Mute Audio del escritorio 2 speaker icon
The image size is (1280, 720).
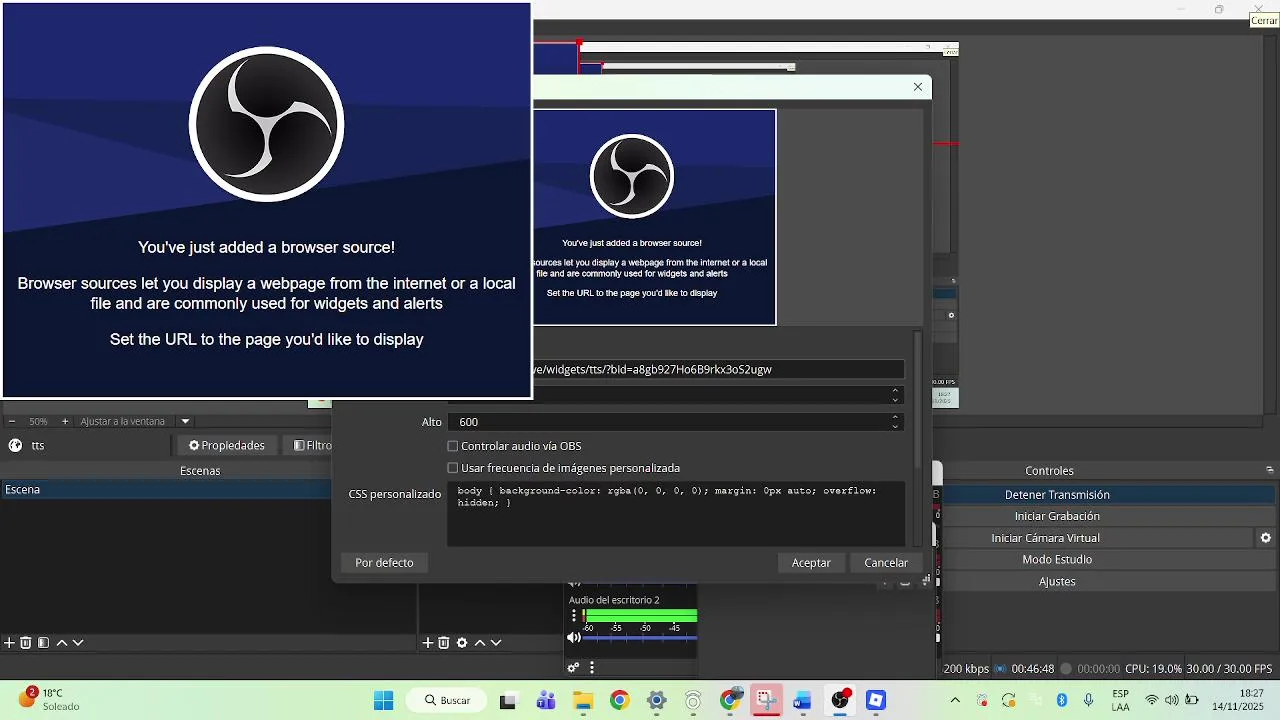[x=574, y=638]
